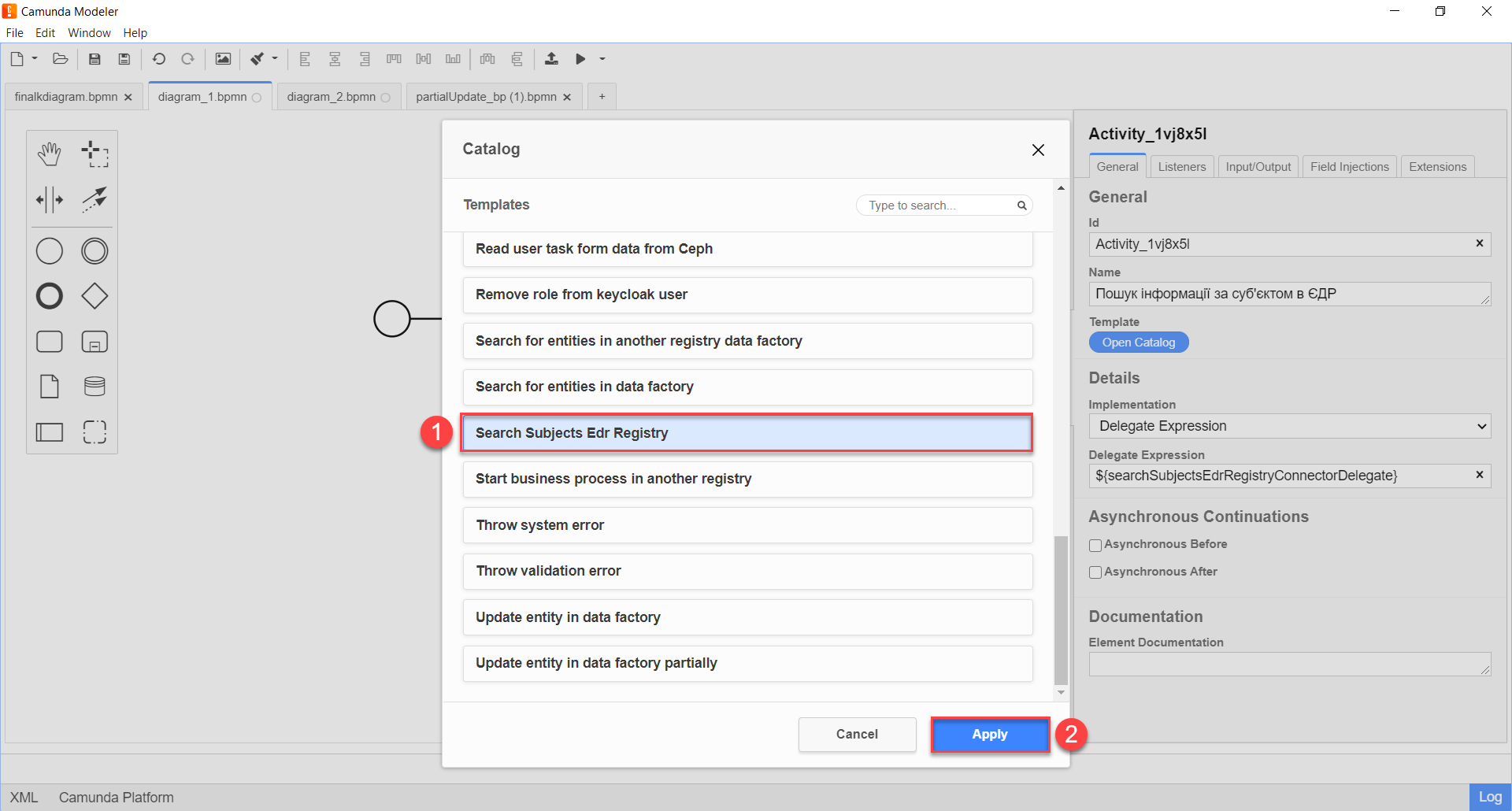Create an end event from palette
The image size is (1512, 811).
49,296
